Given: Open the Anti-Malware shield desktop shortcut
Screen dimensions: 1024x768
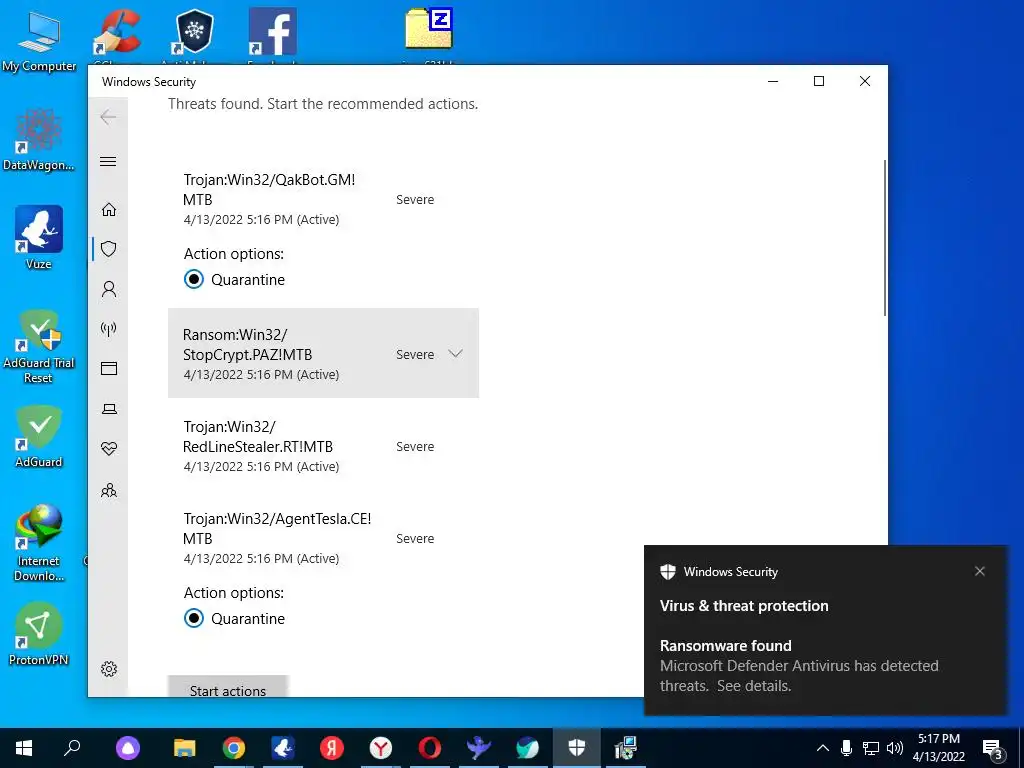Looking at the screenshot, I should [x=195, y=35].
